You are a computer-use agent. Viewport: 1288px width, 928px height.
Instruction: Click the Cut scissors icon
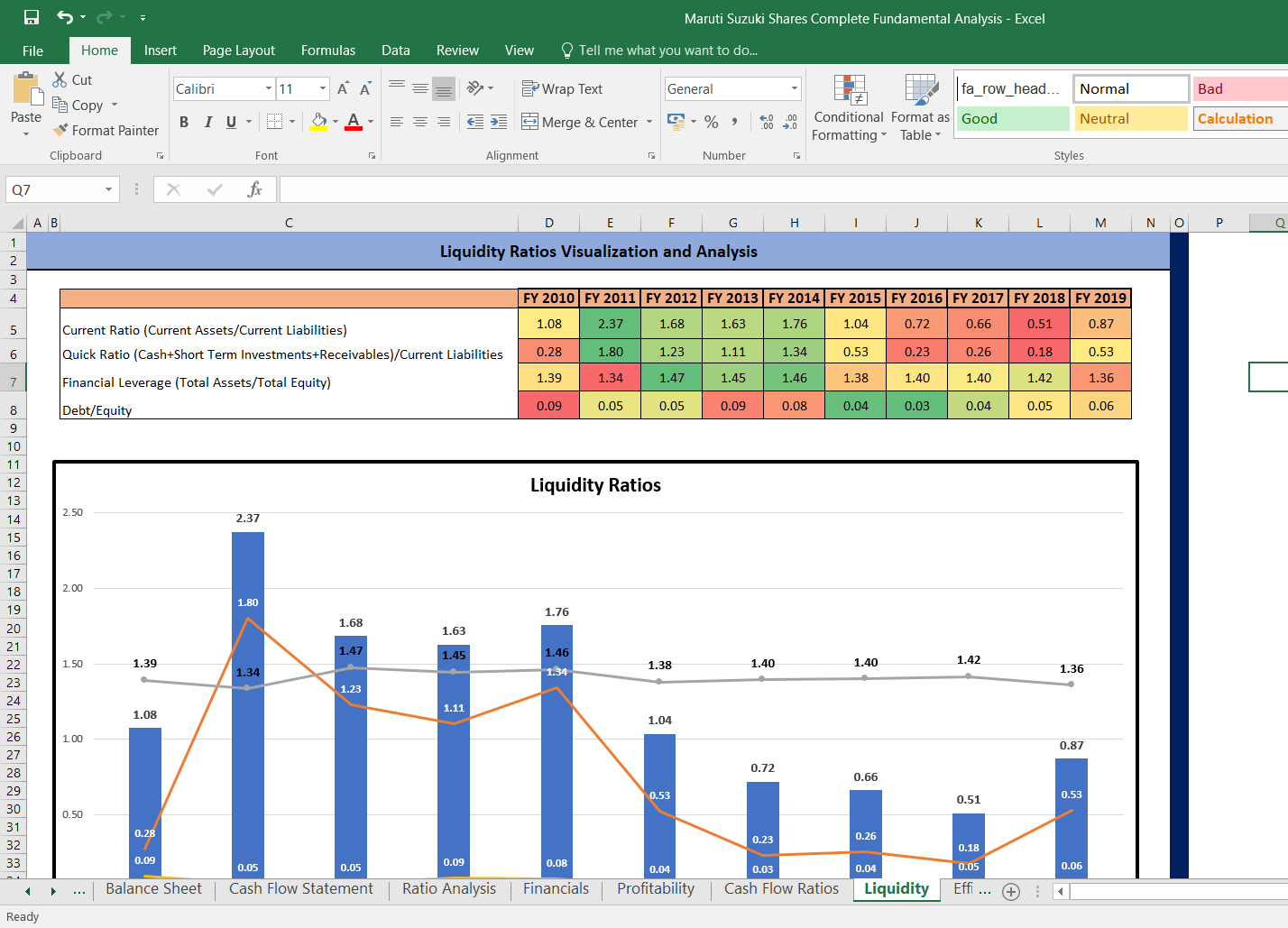pos(60,79)
